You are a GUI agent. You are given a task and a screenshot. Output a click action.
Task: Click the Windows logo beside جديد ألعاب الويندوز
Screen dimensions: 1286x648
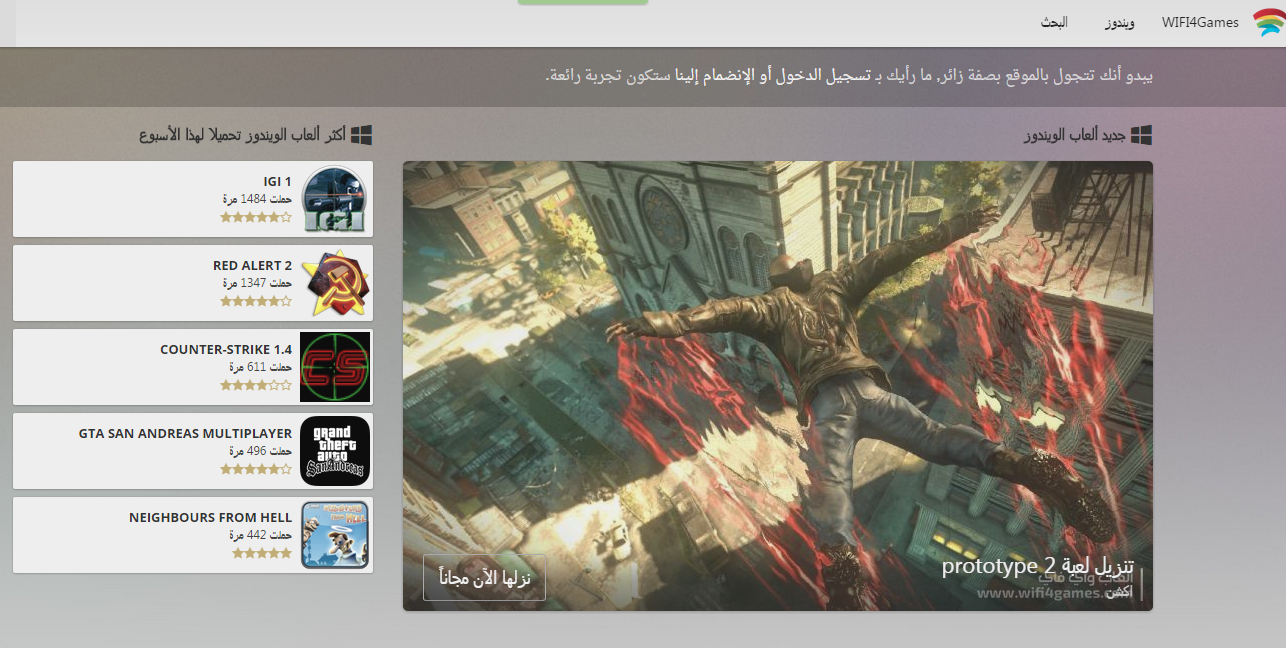pos(1141,135)
